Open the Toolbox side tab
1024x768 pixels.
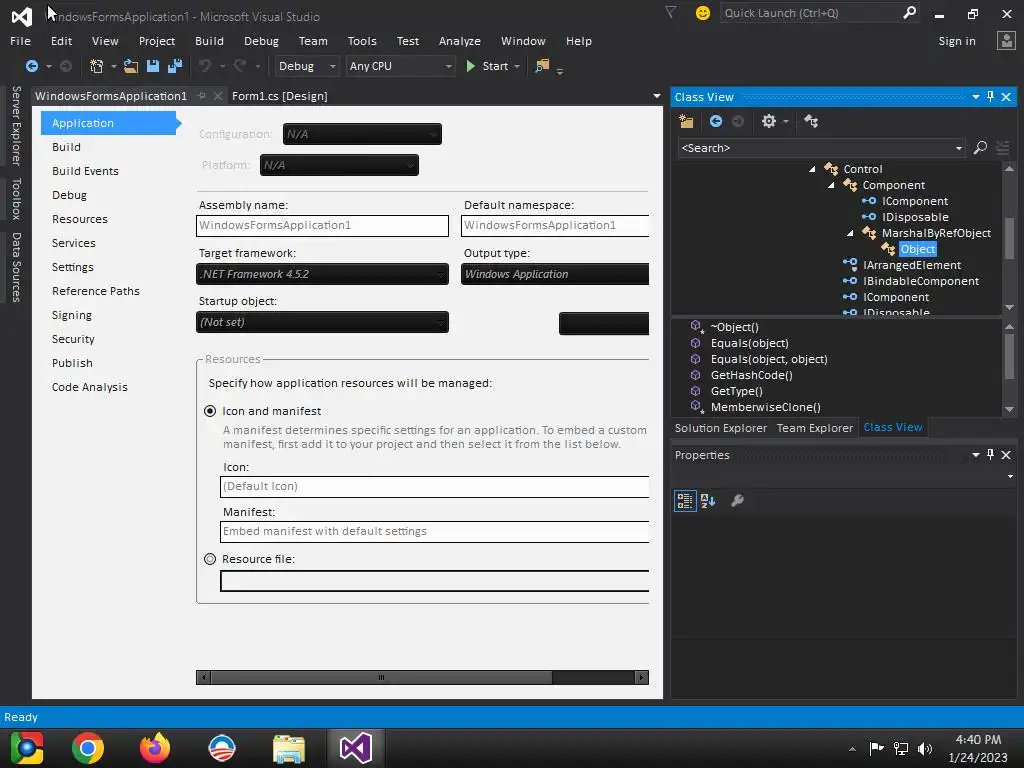tap(16, 199)
